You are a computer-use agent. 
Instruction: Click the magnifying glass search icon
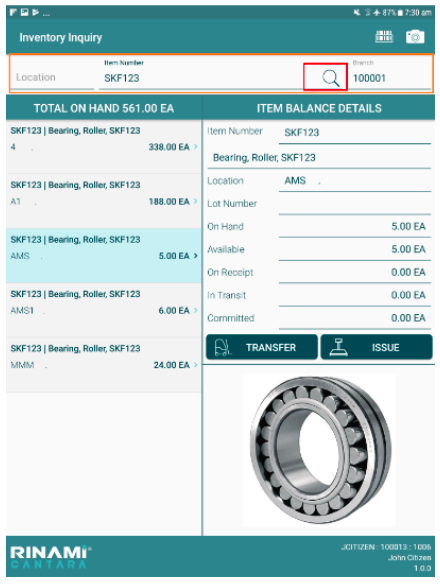[331, 78]
